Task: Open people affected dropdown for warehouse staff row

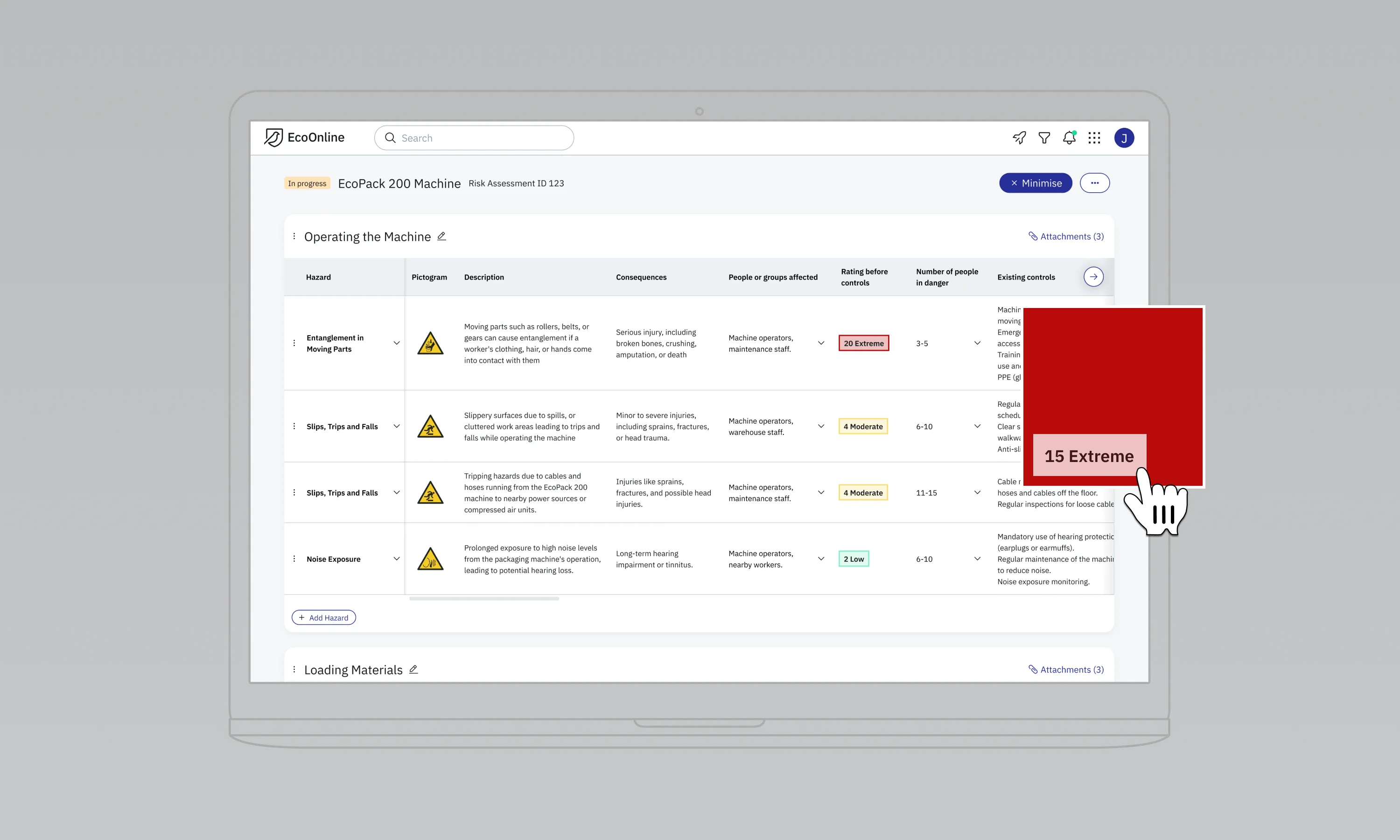Action: pos(820,426)
